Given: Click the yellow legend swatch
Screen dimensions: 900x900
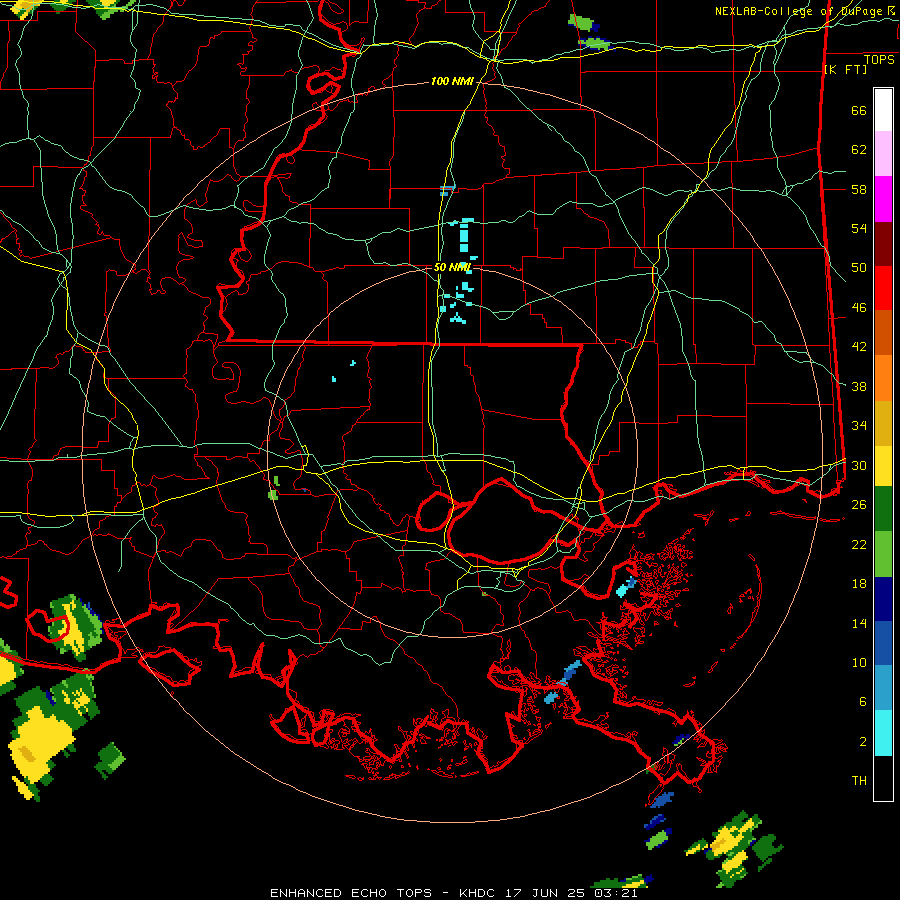Looking at the screenshot, I should 883,466.
